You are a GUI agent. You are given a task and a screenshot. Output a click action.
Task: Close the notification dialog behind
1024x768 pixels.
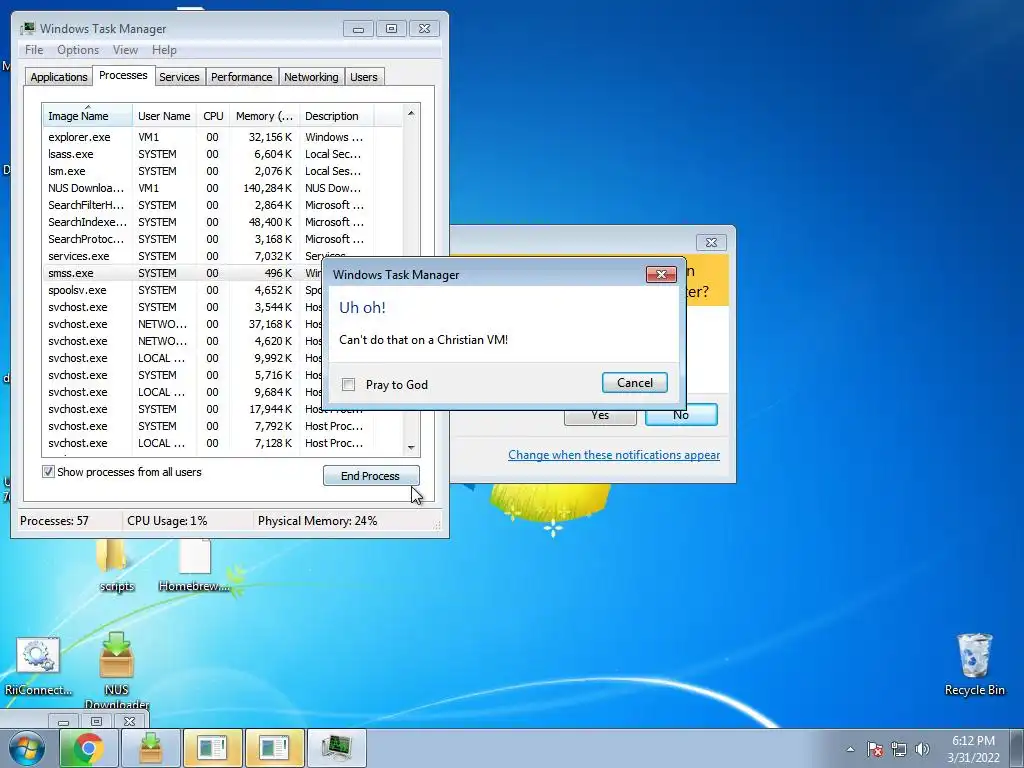pos(711,242)
